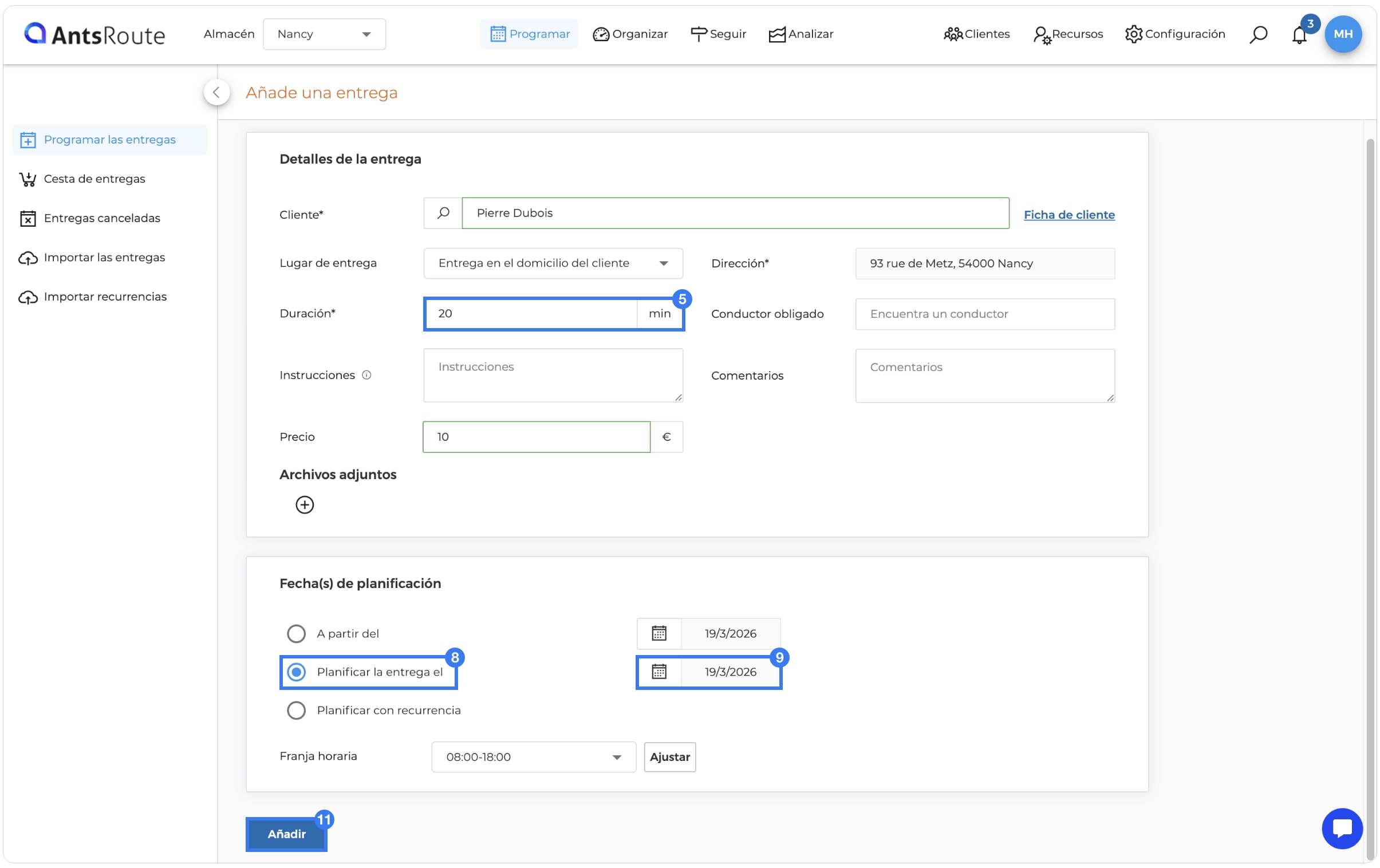Click the Dirección address field
The width and height of the screenshot is (1380, 868).
pos(984,263)
